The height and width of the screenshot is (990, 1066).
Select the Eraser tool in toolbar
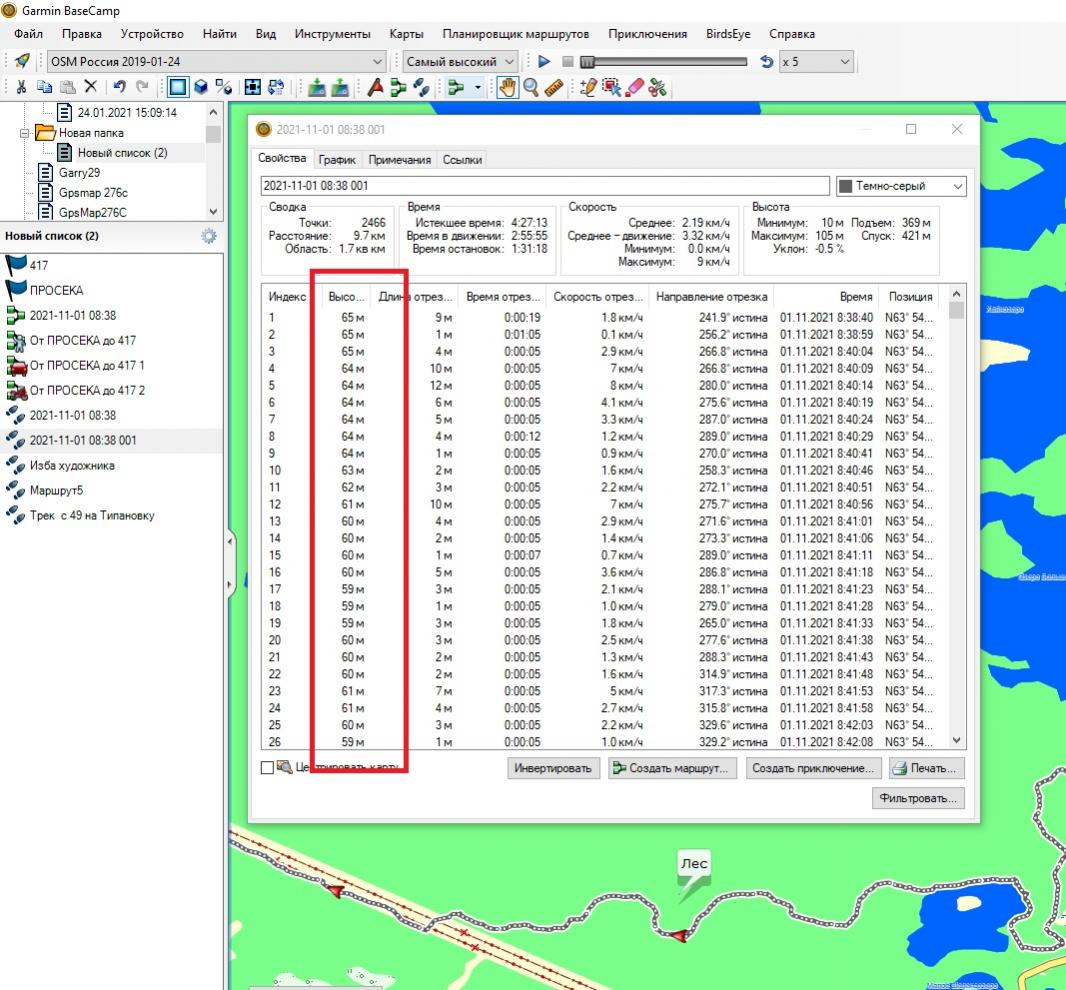click(x=634, y=87)
